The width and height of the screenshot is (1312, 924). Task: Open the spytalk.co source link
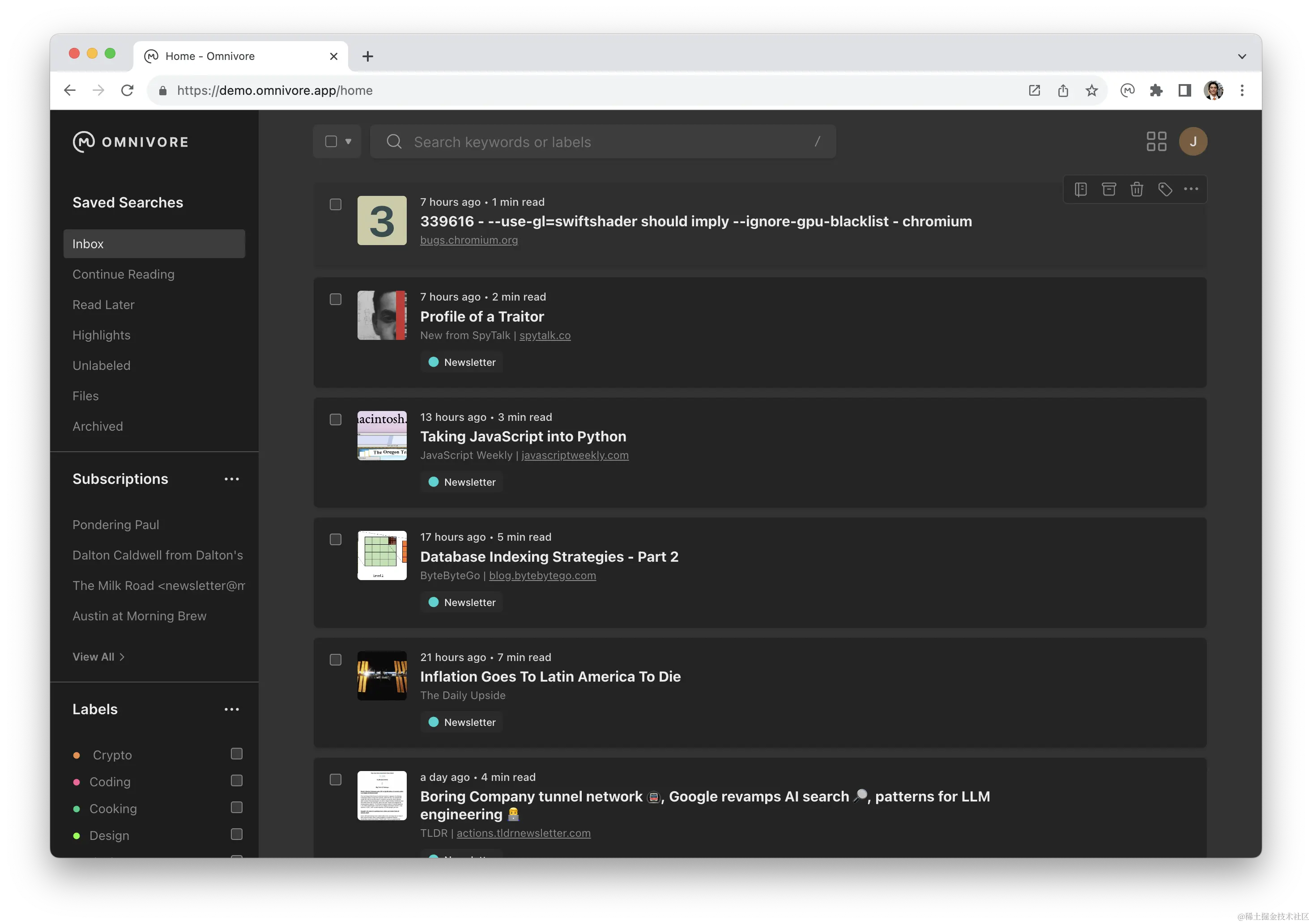[545, 335]
